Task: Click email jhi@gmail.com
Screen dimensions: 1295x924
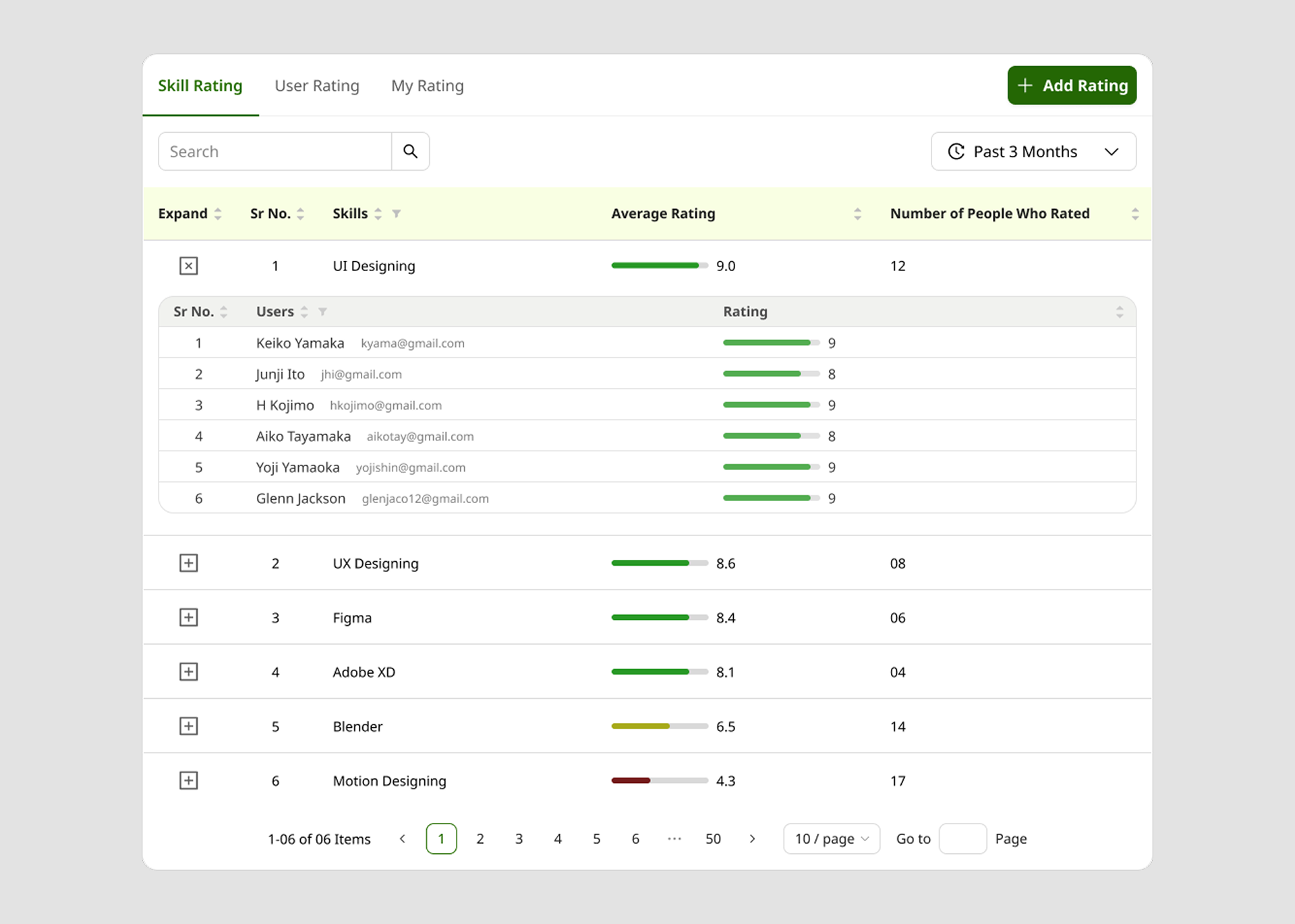Action: (x=362, y=374)
